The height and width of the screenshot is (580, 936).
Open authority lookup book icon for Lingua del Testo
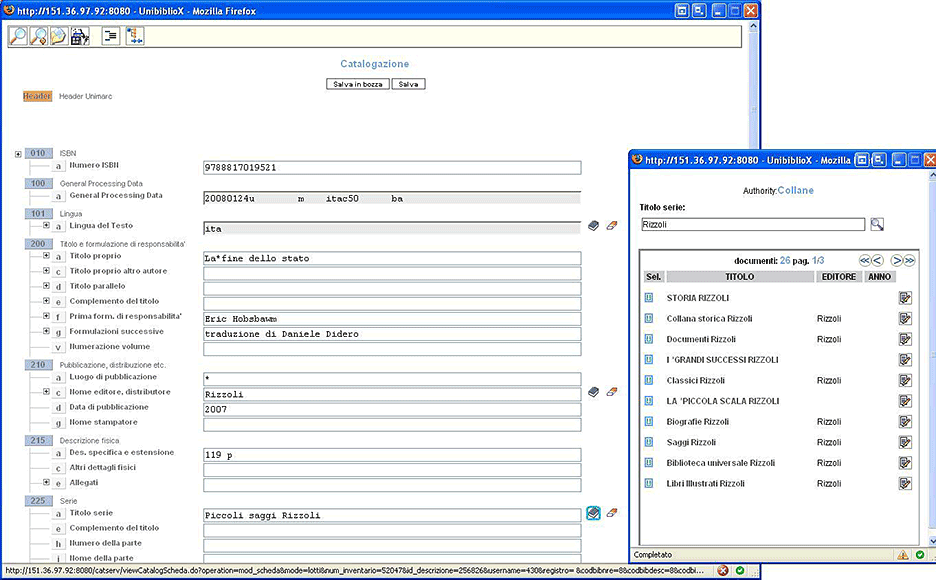point(593,226)
